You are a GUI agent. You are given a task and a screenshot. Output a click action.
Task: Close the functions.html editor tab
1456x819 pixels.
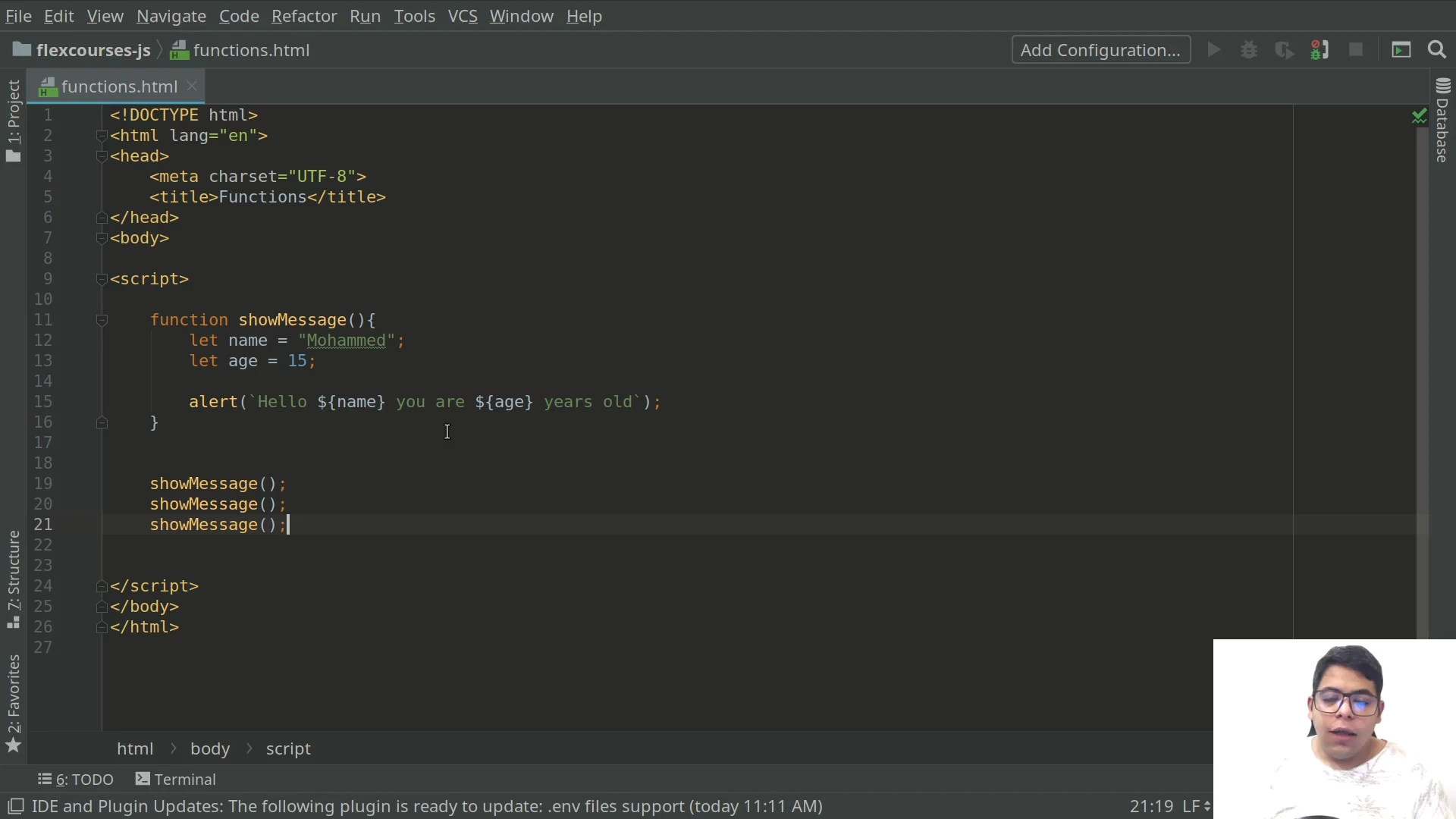(x=192, y=86)
